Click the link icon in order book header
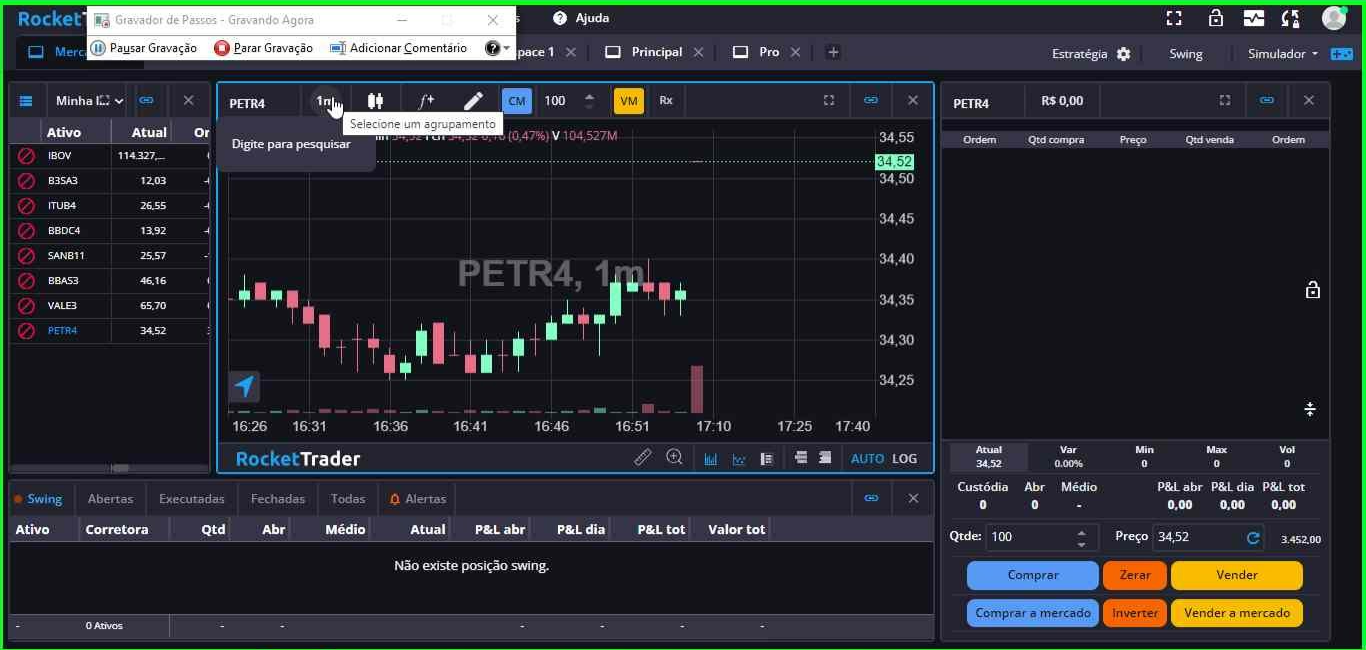The image size is (1366, 650). pyautogui.click(x=1267, y=100)
